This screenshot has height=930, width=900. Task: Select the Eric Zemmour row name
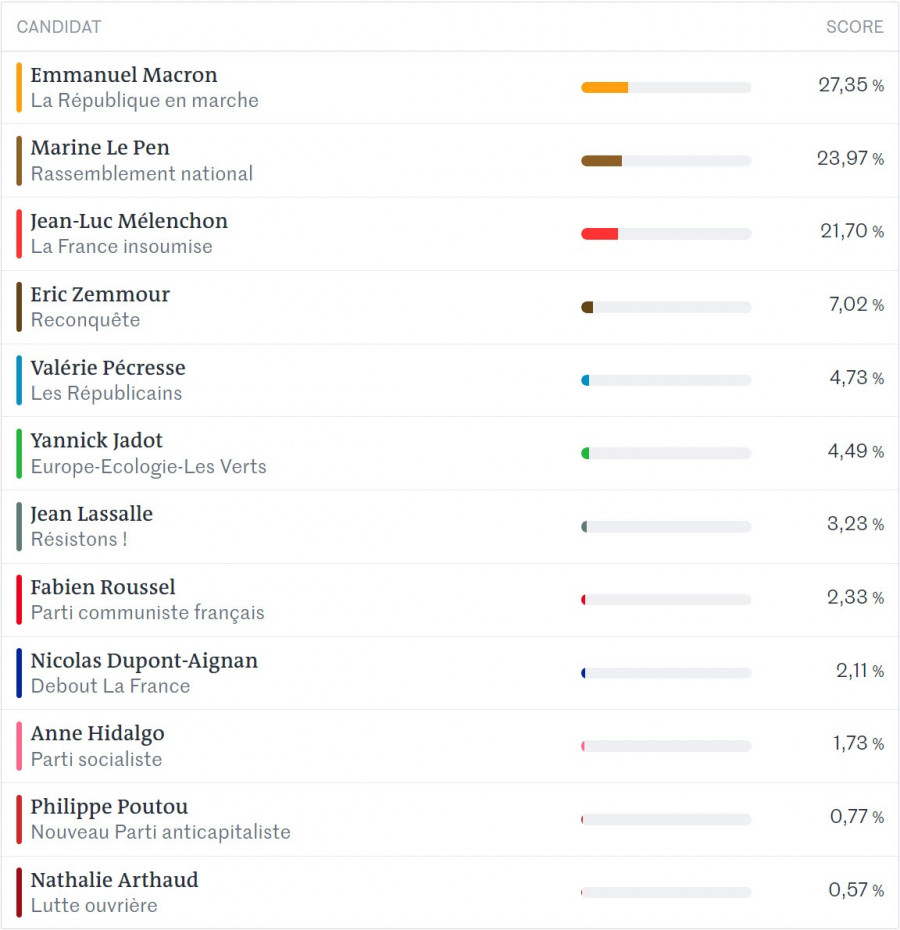(x=100, y=294)
